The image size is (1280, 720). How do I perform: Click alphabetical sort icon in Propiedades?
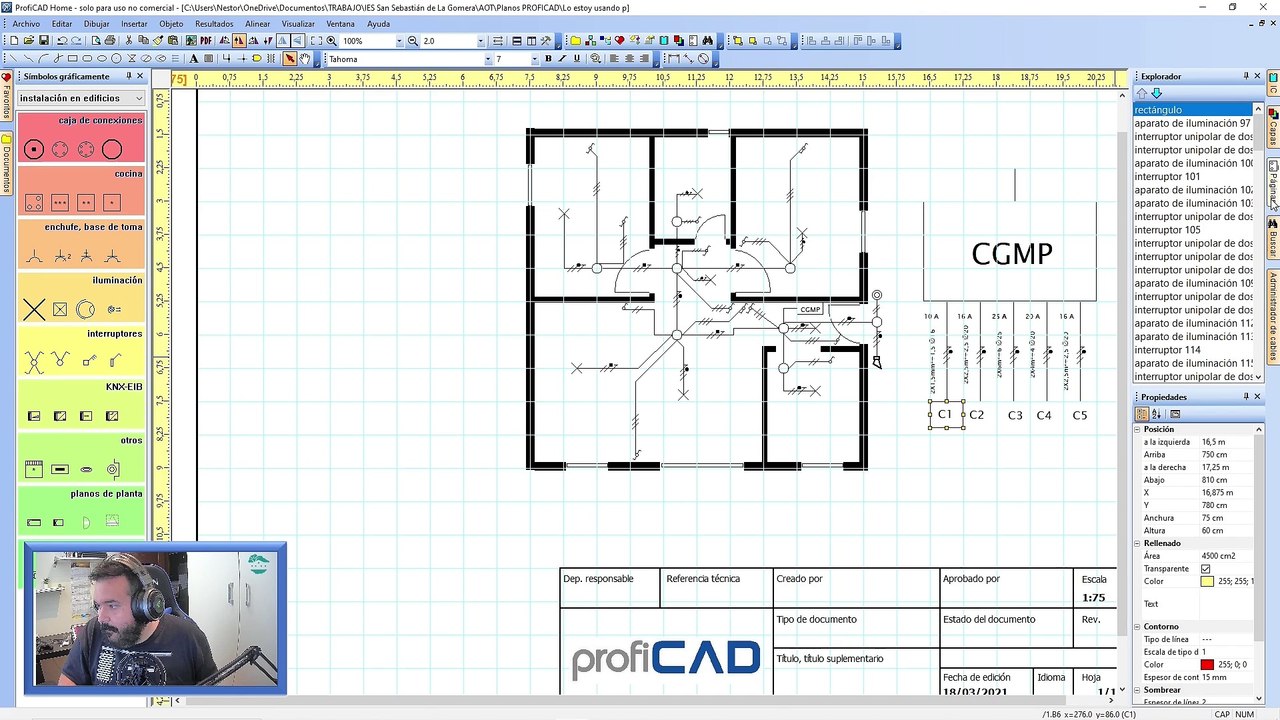(1157, 414)
